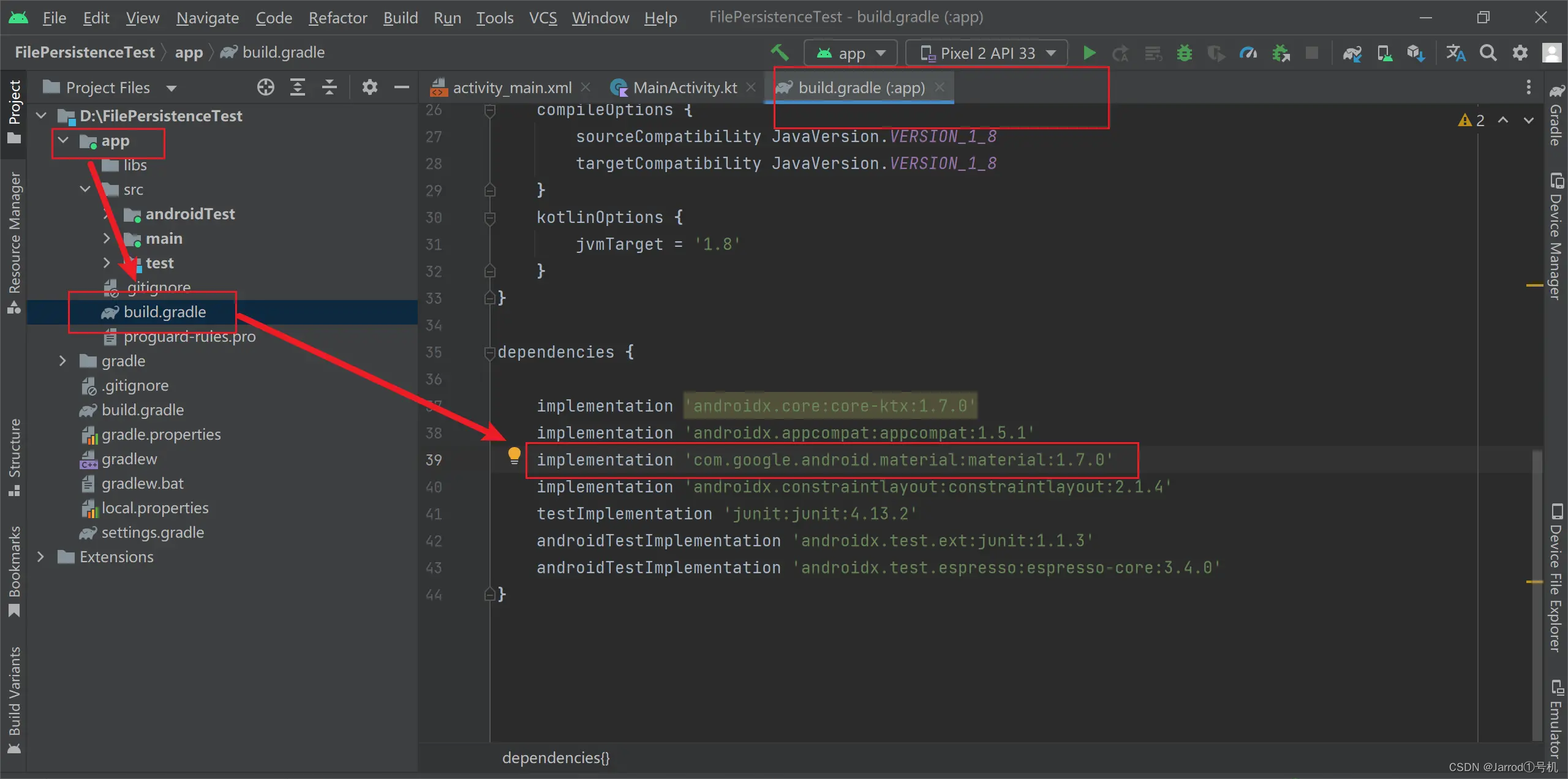Toggle the Bookmarks tool window
Screen dimensions: 1568x779
pos(13,571)
